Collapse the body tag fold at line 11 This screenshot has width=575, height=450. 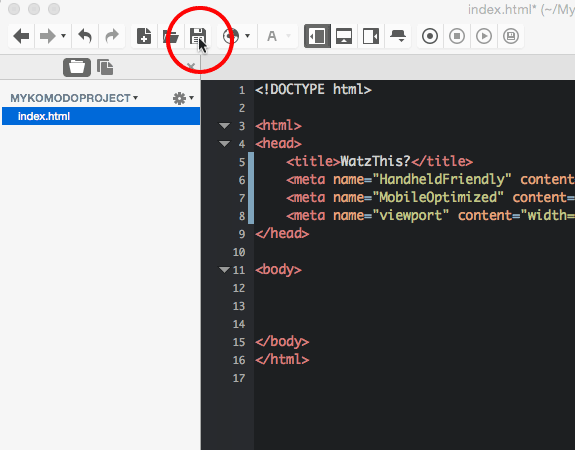click(x=224, y=270)
